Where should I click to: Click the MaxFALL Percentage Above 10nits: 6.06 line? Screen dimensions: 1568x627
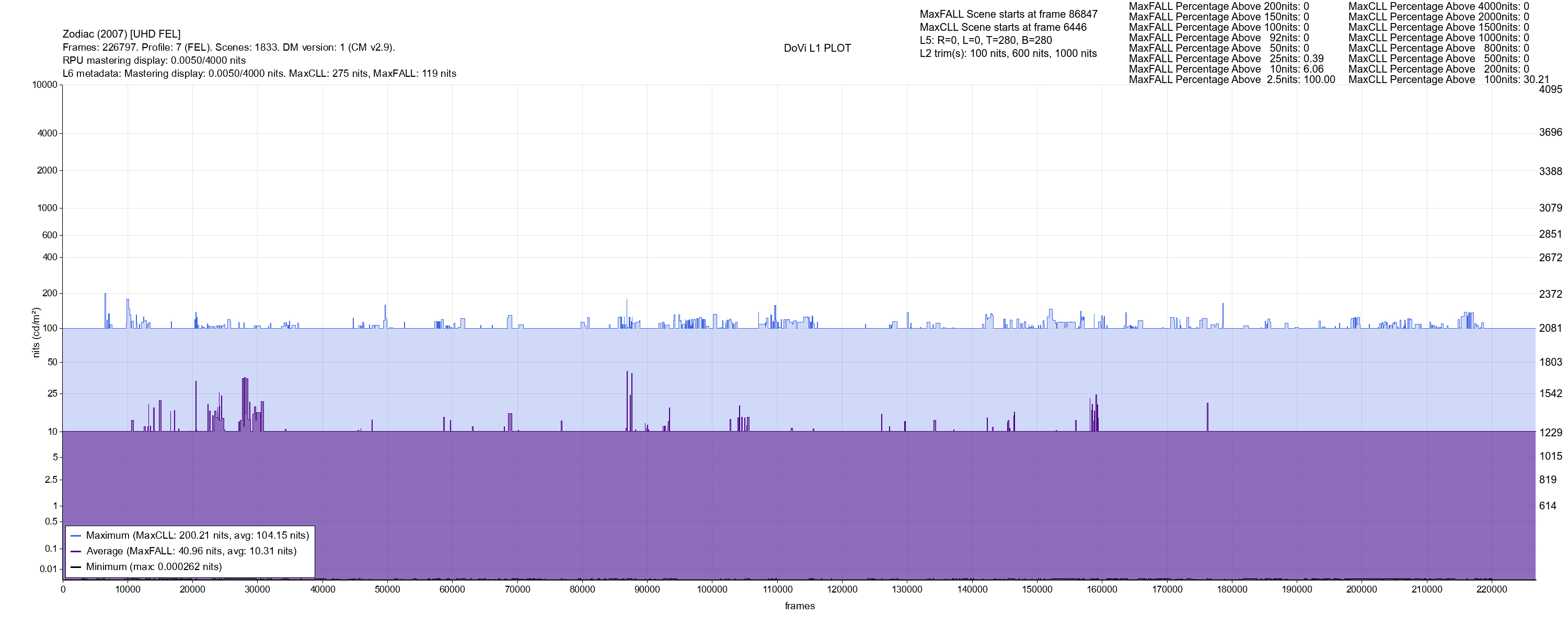pos(1226,69)
